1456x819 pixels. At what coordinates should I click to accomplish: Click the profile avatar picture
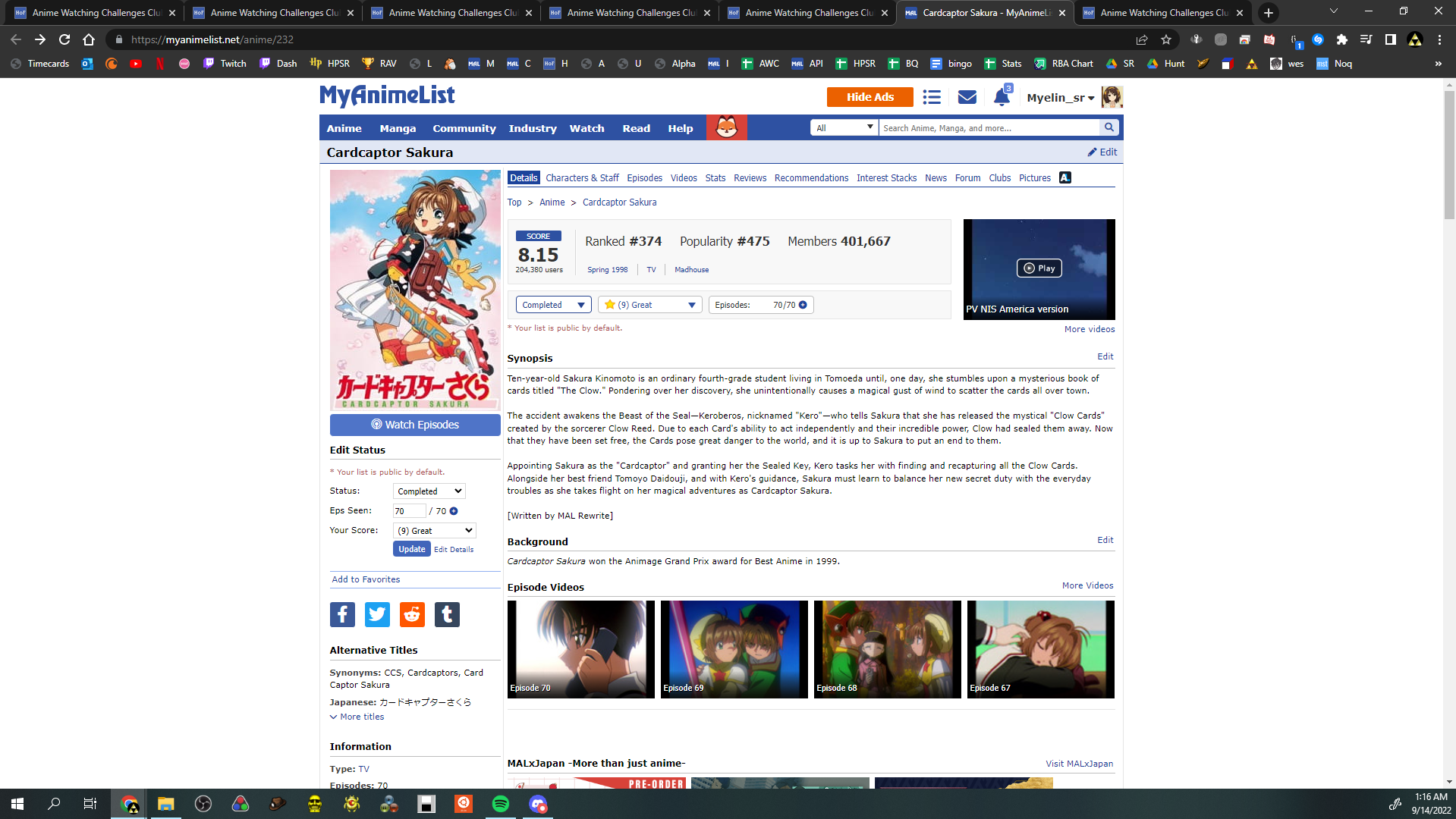(x=1112, y=97)
